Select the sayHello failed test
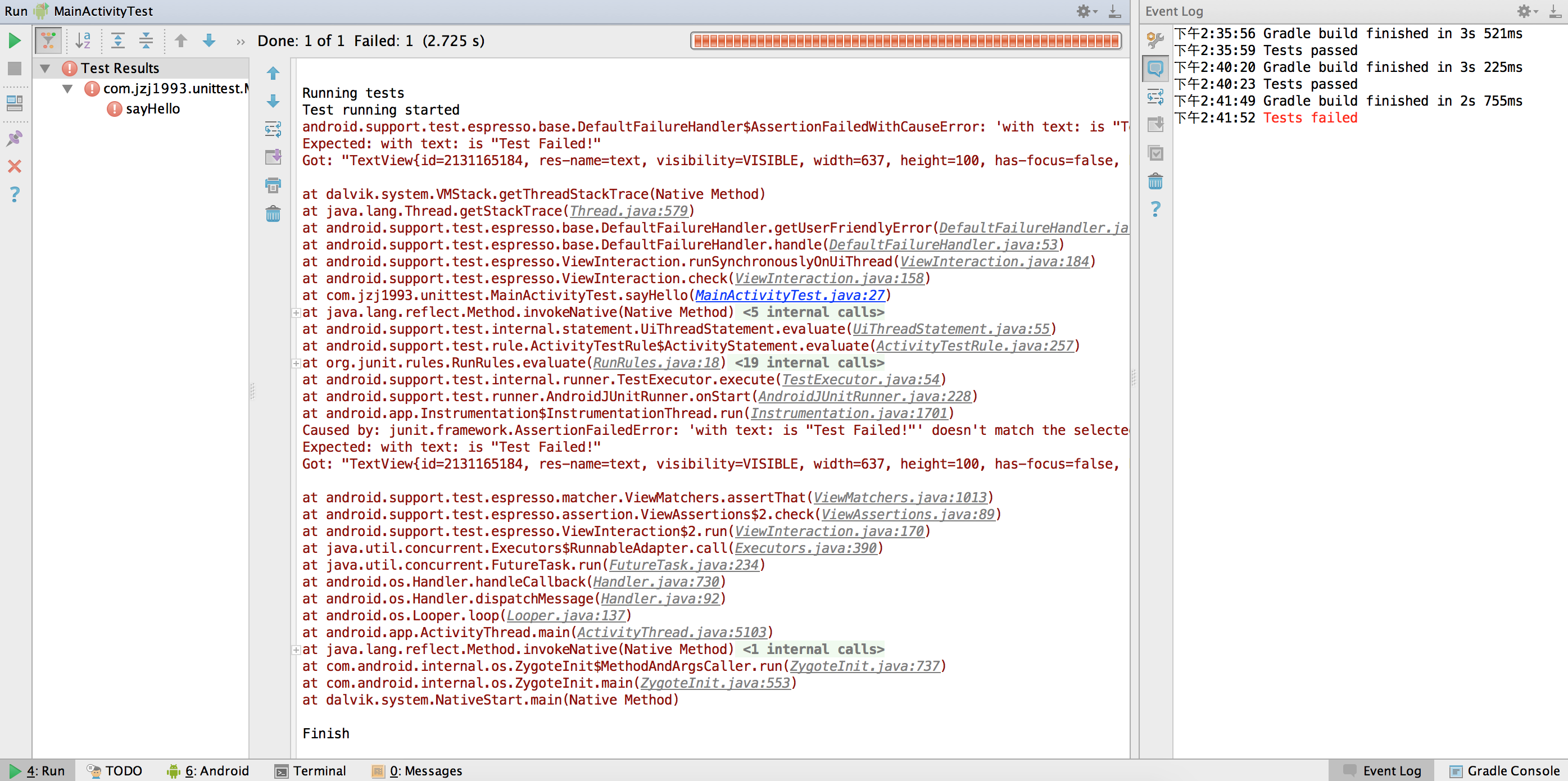The width and height of the screenshot is (1568, 781). point(152,109)
